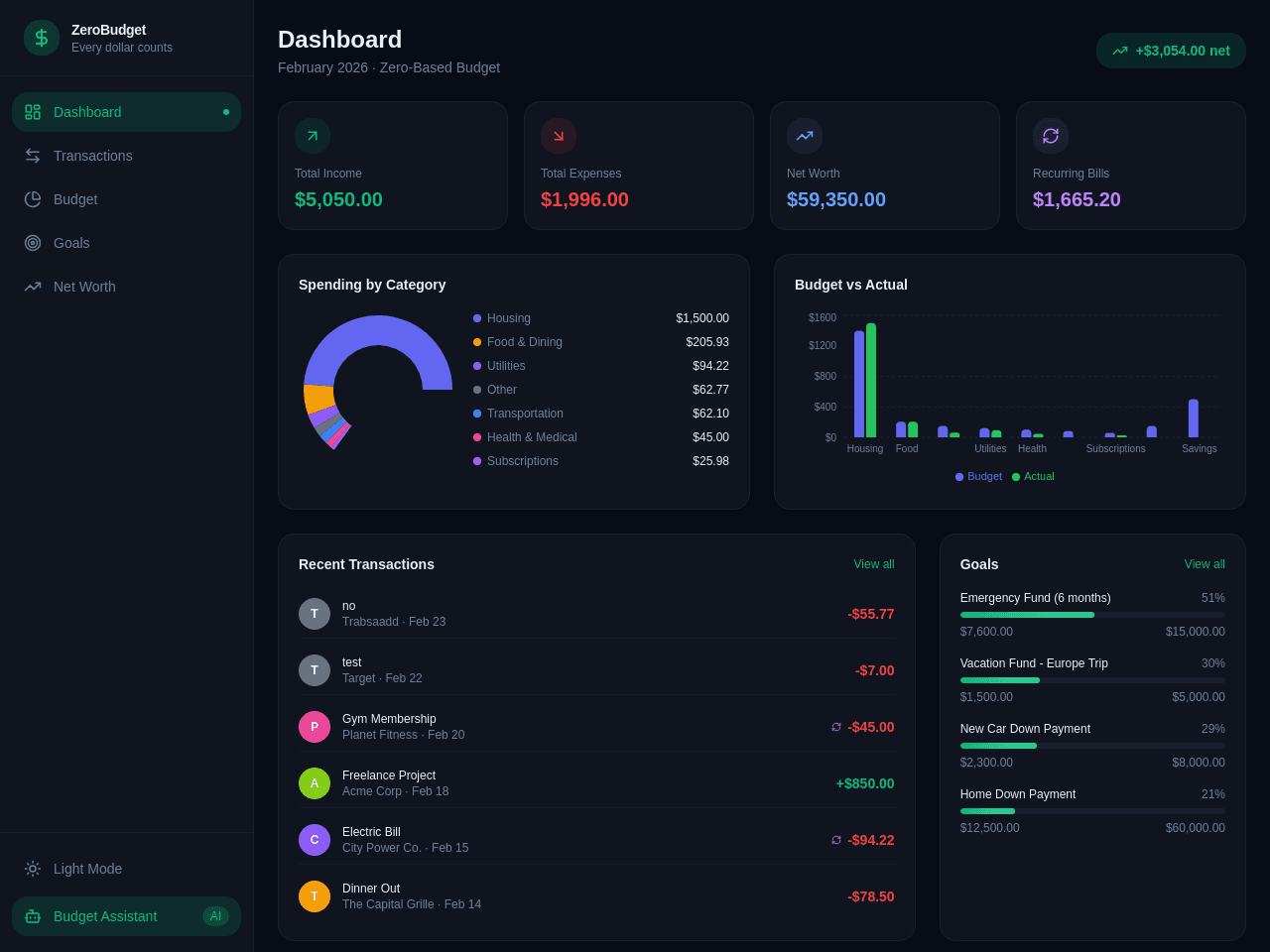Toggle the Actual series in chart legend

point(1033,477)
